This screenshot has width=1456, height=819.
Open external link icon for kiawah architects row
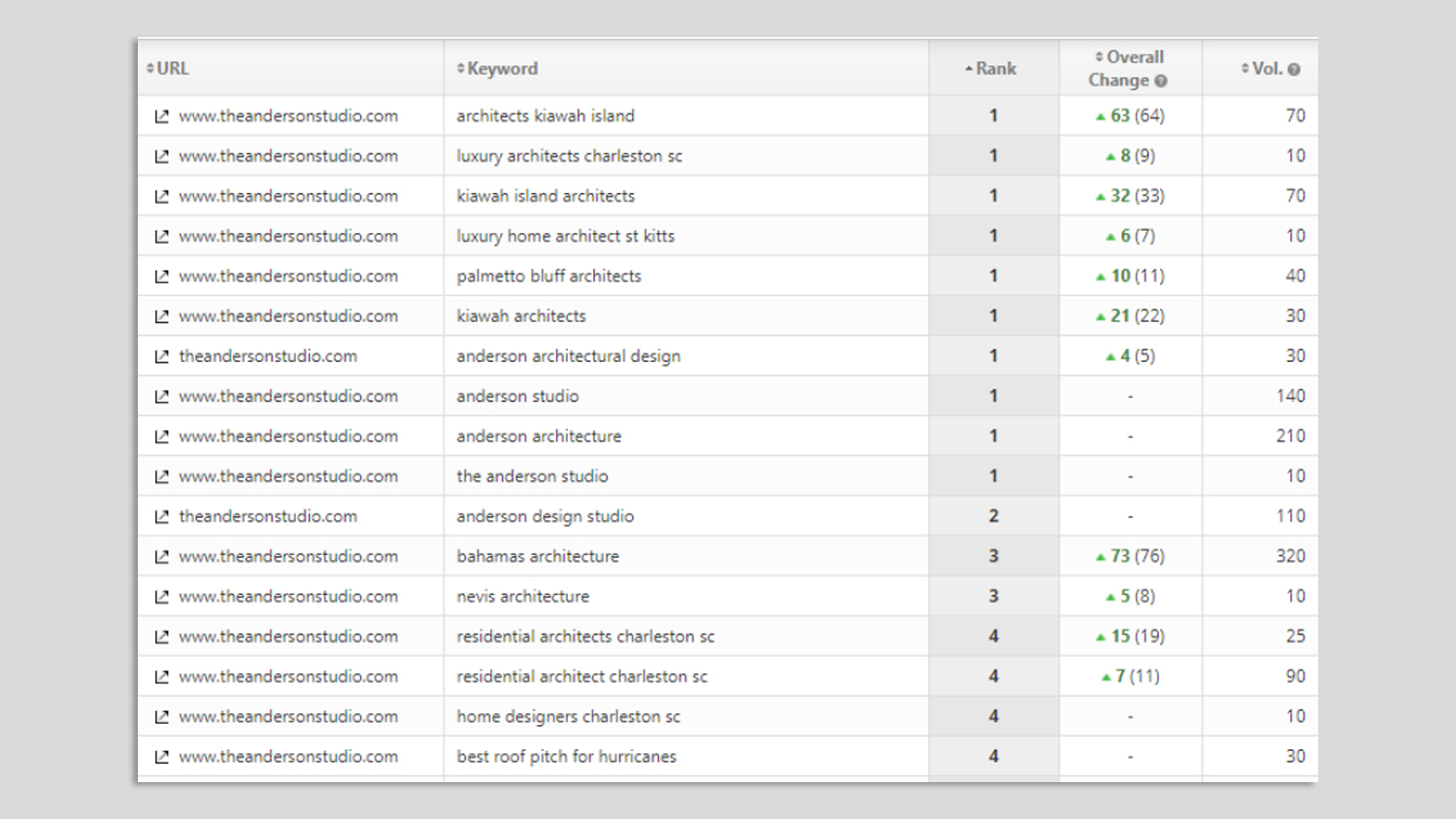point(161,316)
